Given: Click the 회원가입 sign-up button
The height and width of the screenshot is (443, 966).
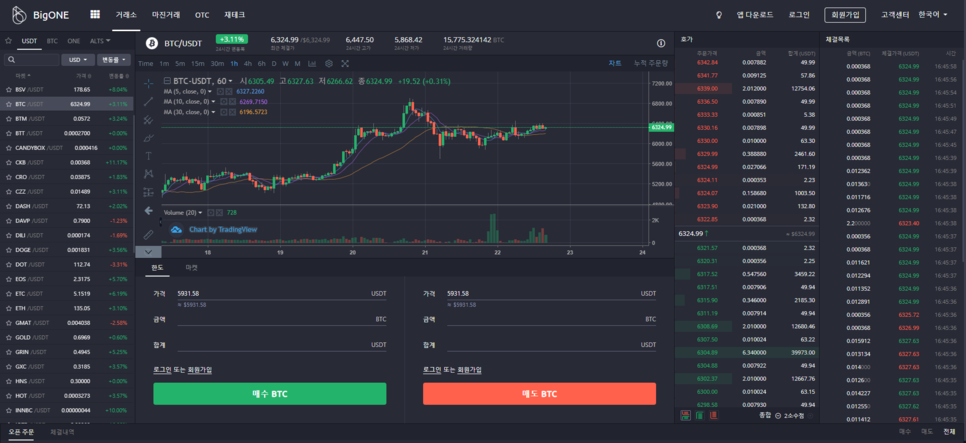Looking at the screenshot, I should (845, 15).
